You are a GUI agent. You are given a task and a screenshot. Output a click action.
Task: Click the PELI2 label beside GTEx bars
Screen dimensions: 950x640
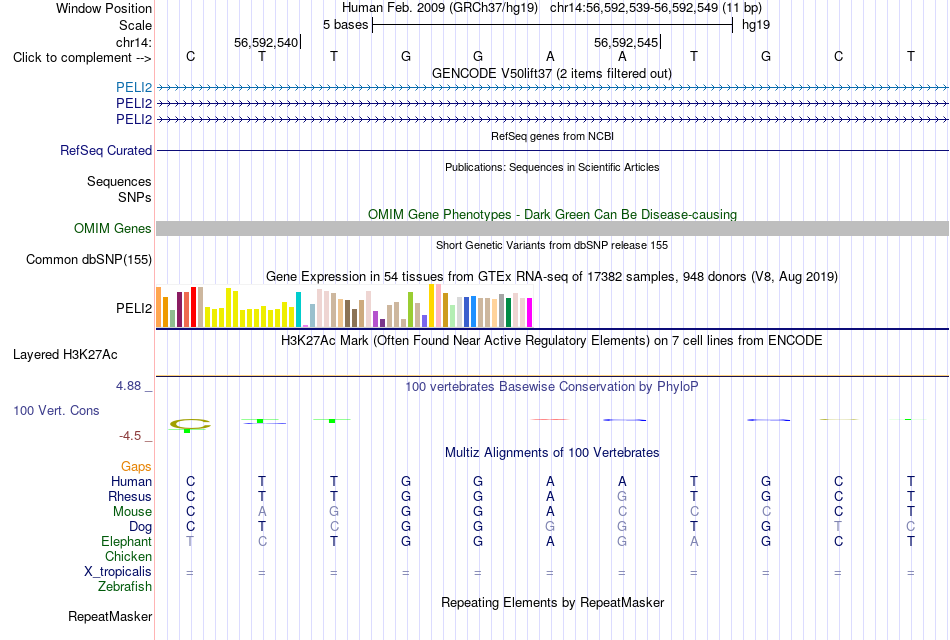tap(134, 308)
